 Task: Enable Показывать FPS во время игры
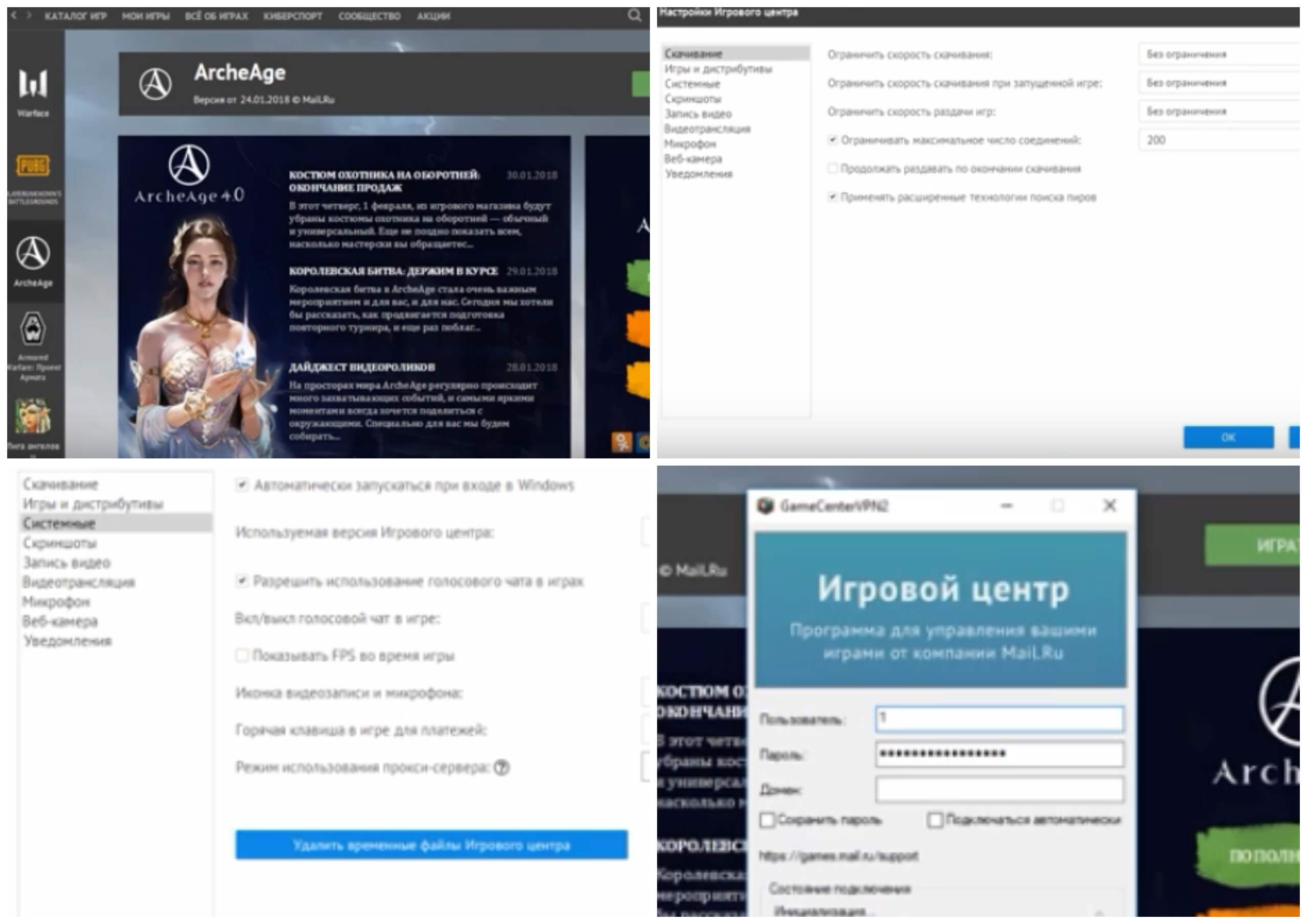(x=242, y=655)
